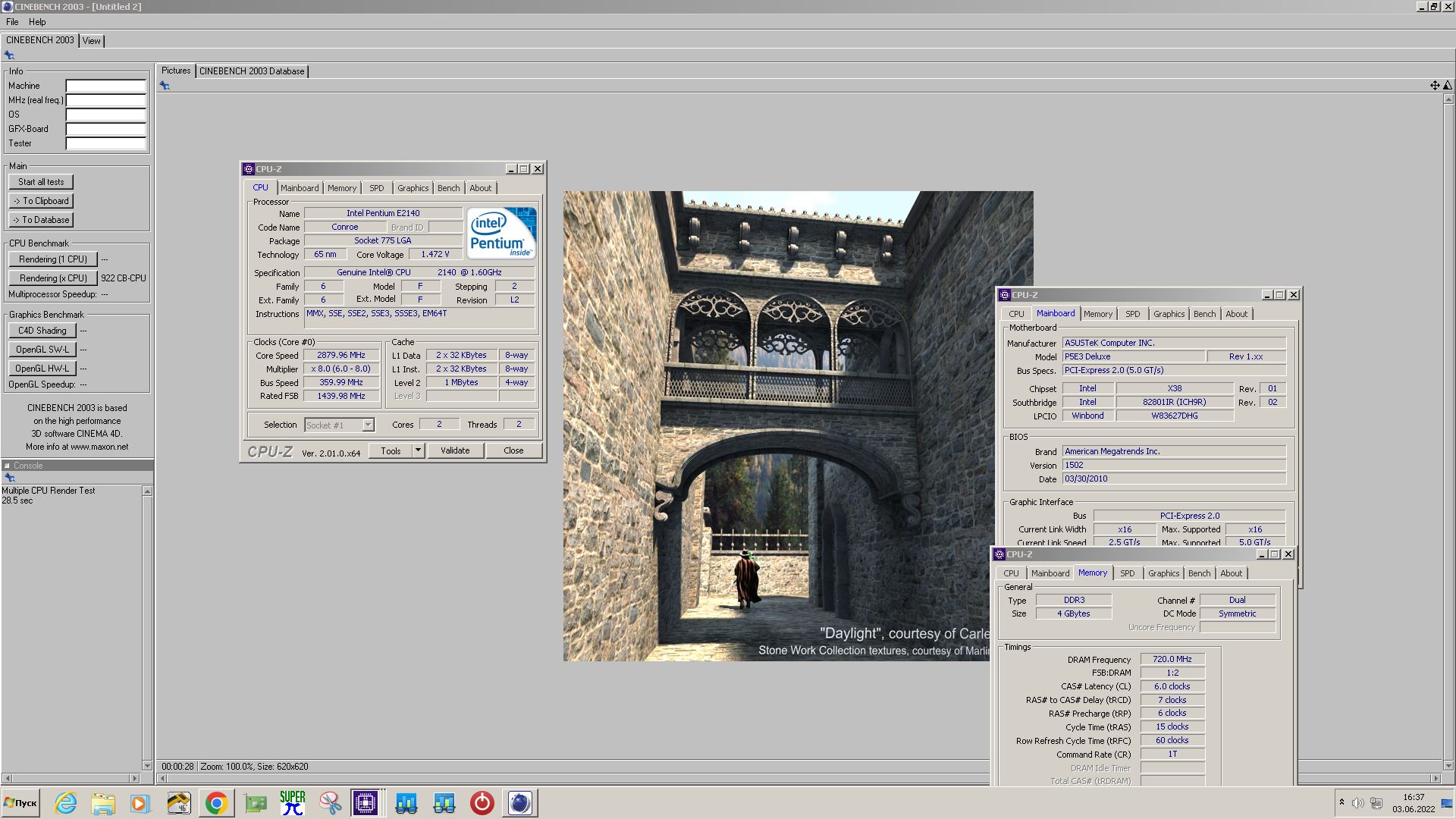Click the To Clipboard button
Viewport: 1456px width, 819px height.
(x=41, y=201)
